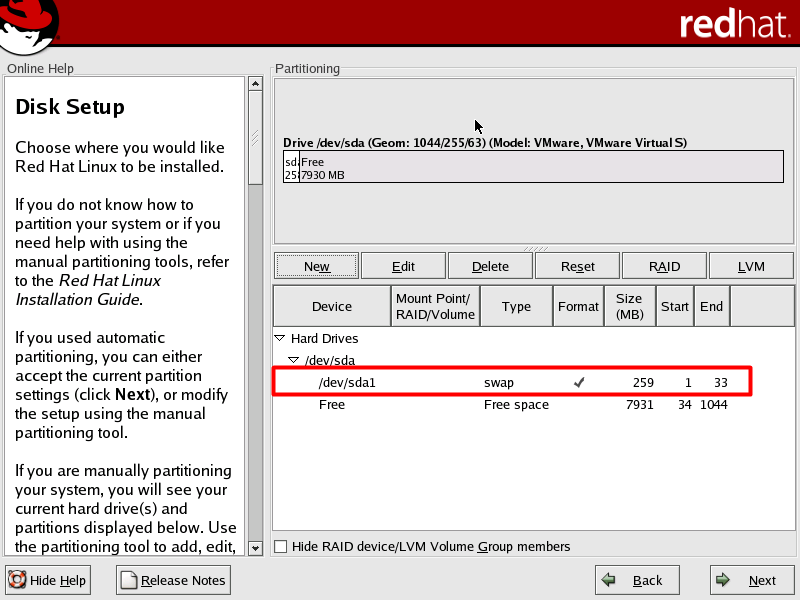
Task: Click the green left arrow Back icon
Action: pyautogui.click(x=608, y=580)
